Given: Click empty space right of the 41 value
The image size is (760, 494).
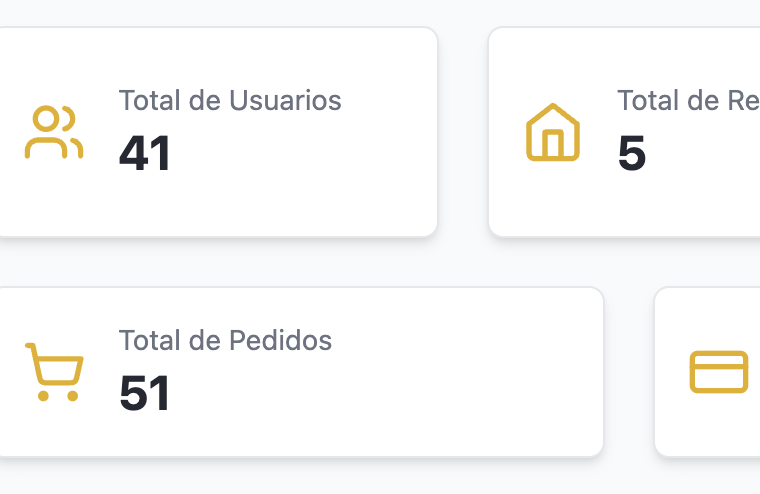Looking at the screenshot, I should 300,155.
